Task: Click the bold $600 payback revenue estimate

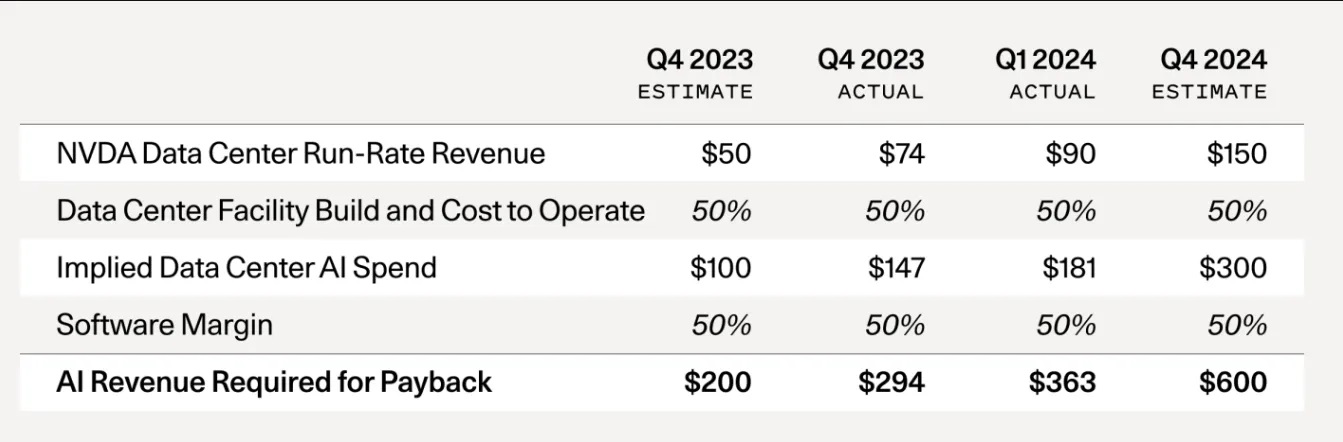Action: coord(1233,382)
